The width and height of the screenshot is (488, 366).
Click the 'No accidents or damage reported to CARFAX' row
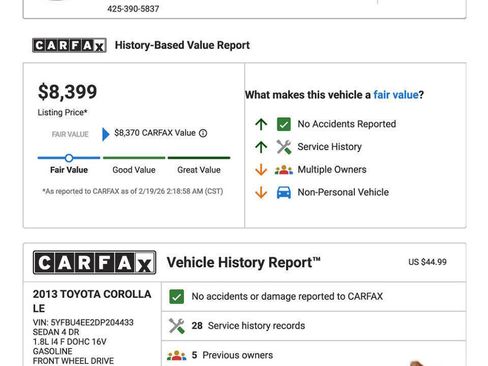[314, 297]
